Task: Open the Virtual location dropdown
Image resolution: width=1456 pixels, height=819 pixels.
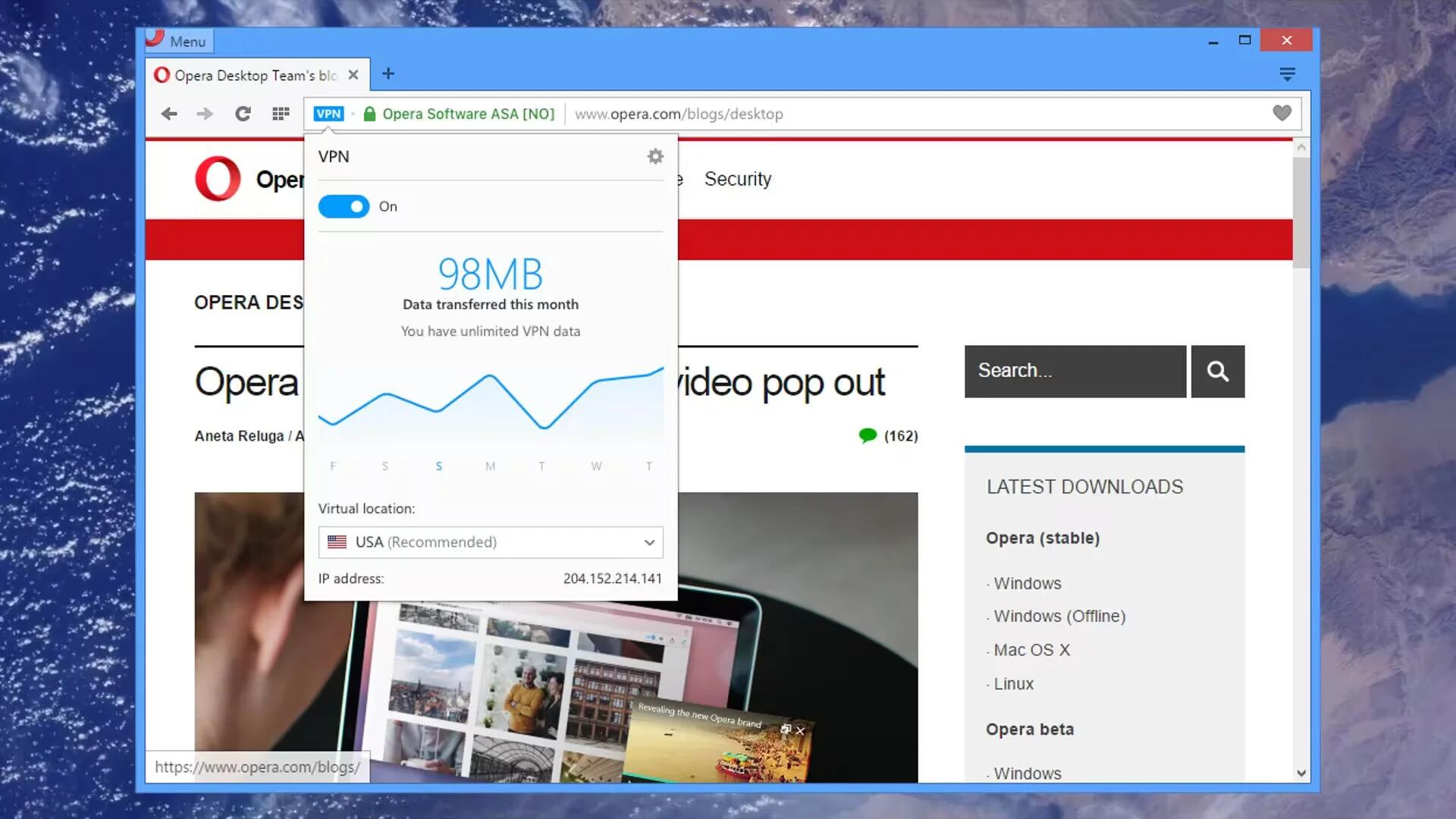Action: click(x=491, y=542)
